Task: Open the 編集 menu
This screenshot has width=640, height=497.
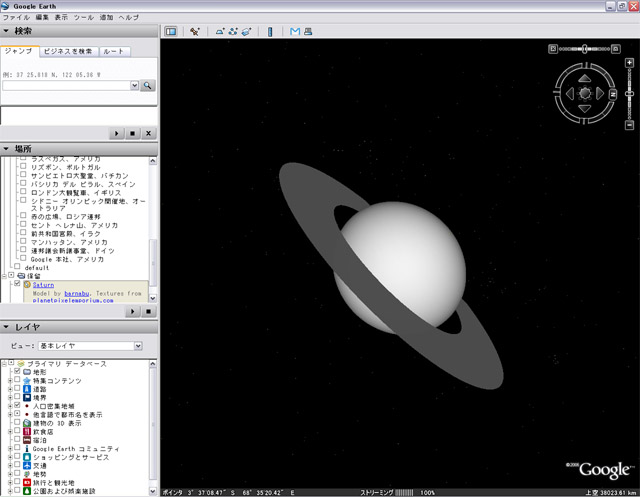Action: point(42,18)
